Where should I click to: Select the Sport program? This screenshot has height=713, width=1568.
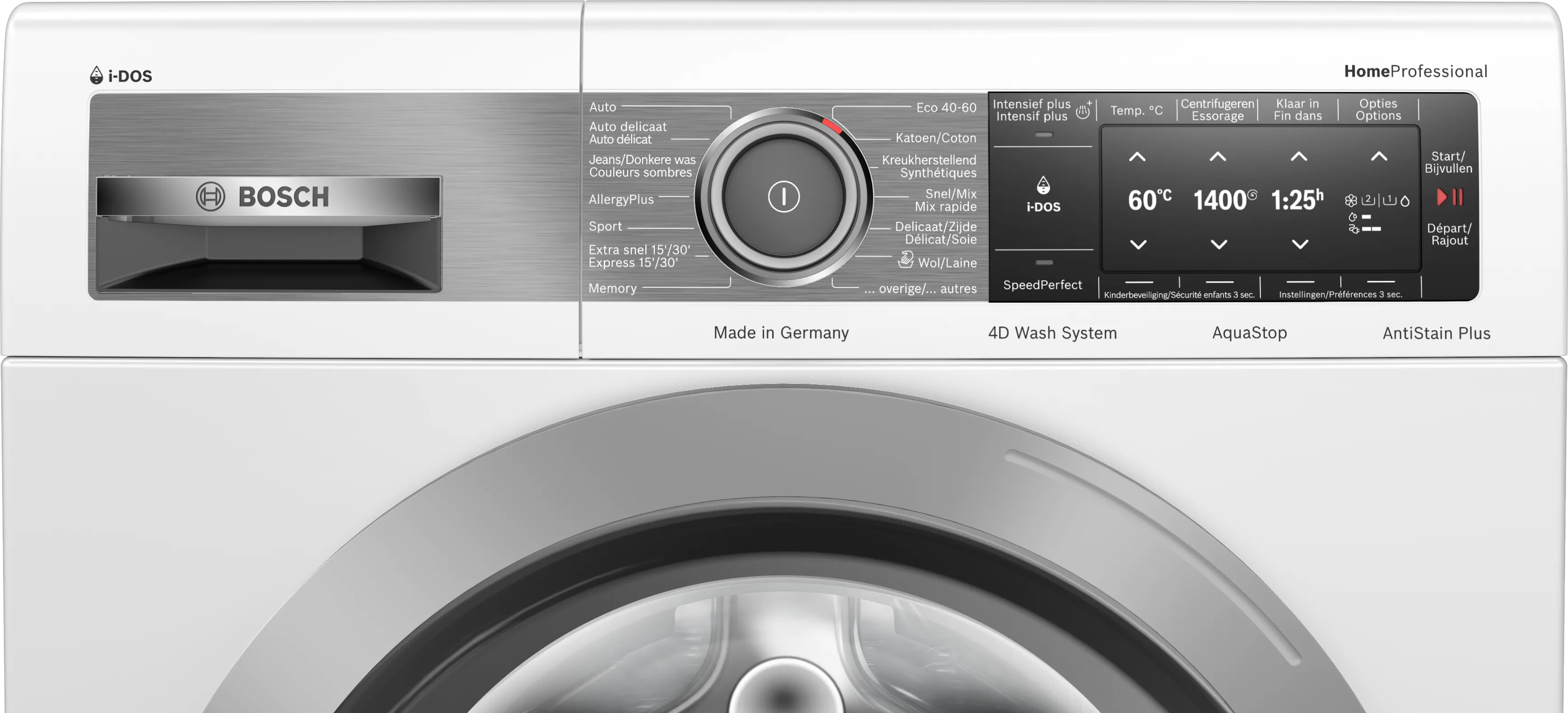click(x=605, y=226)
